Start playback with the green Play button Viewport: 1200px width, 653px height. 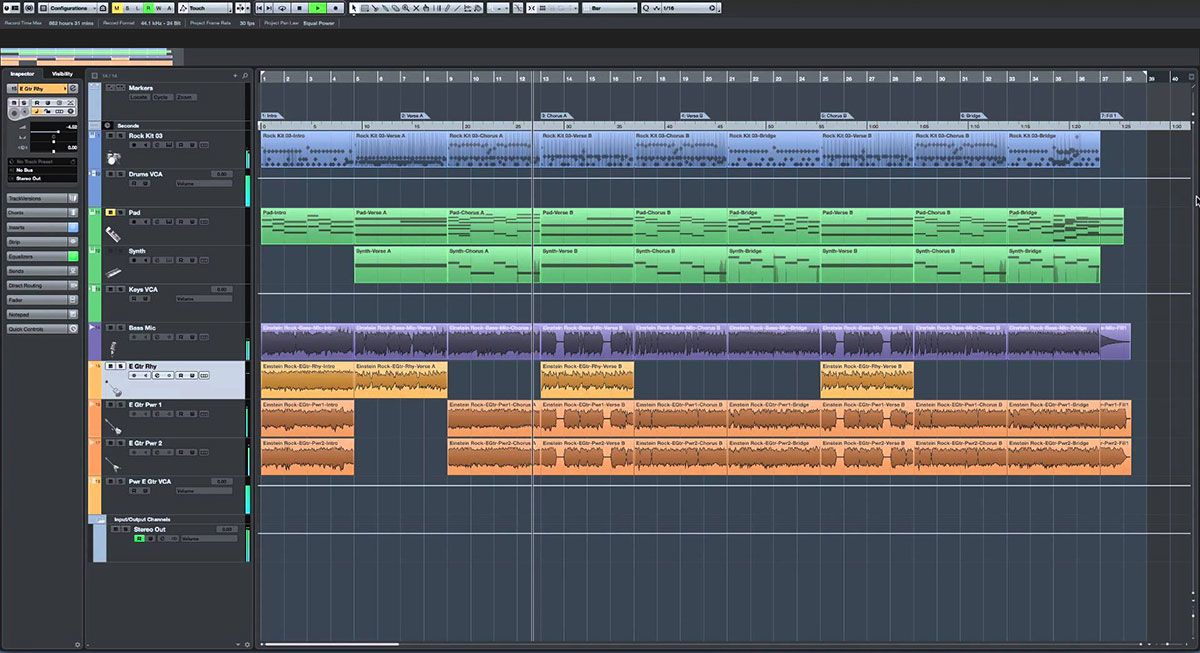pyautogui.click(x=318, y=7)
